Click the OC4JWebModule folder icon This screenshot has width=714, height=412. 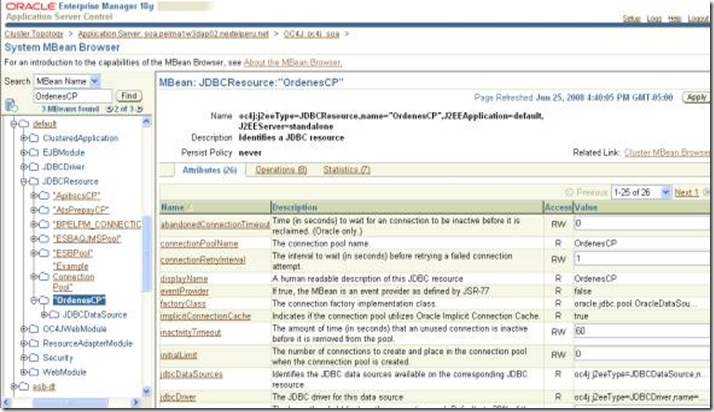[34, 329]
